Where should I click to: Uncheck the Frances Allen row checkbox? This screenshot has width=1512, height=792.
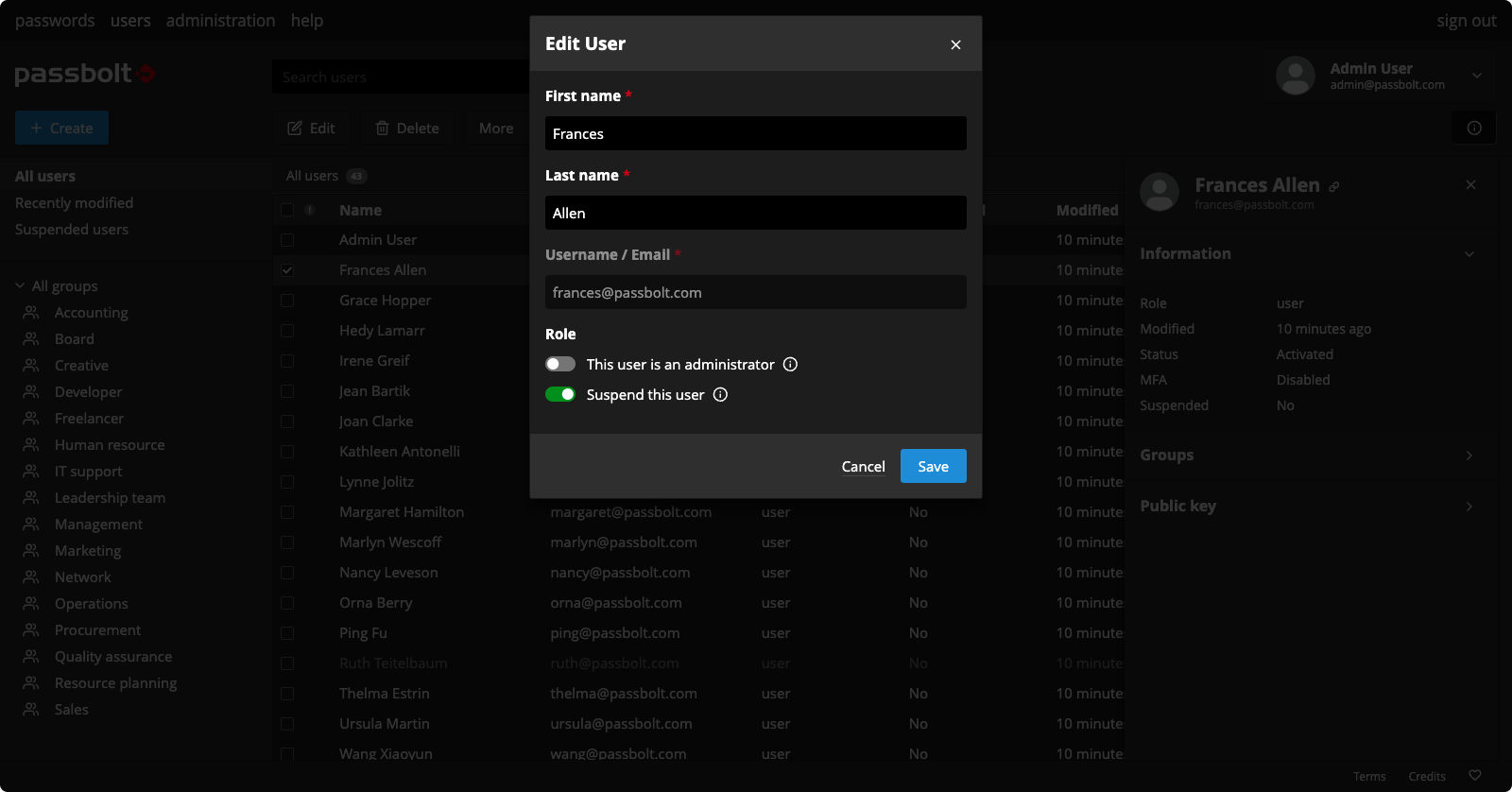tap(287, 270)
